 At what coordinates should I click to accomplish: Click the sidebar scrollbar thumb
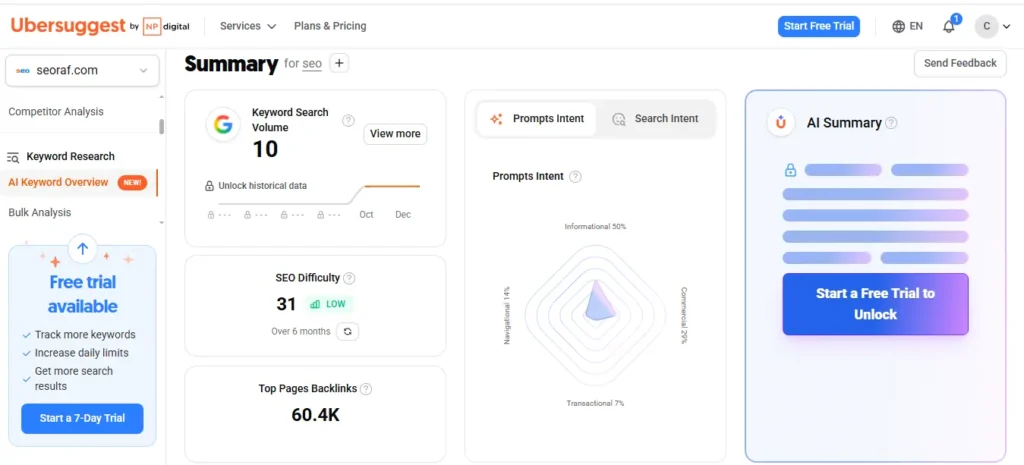tap(161, 126)
